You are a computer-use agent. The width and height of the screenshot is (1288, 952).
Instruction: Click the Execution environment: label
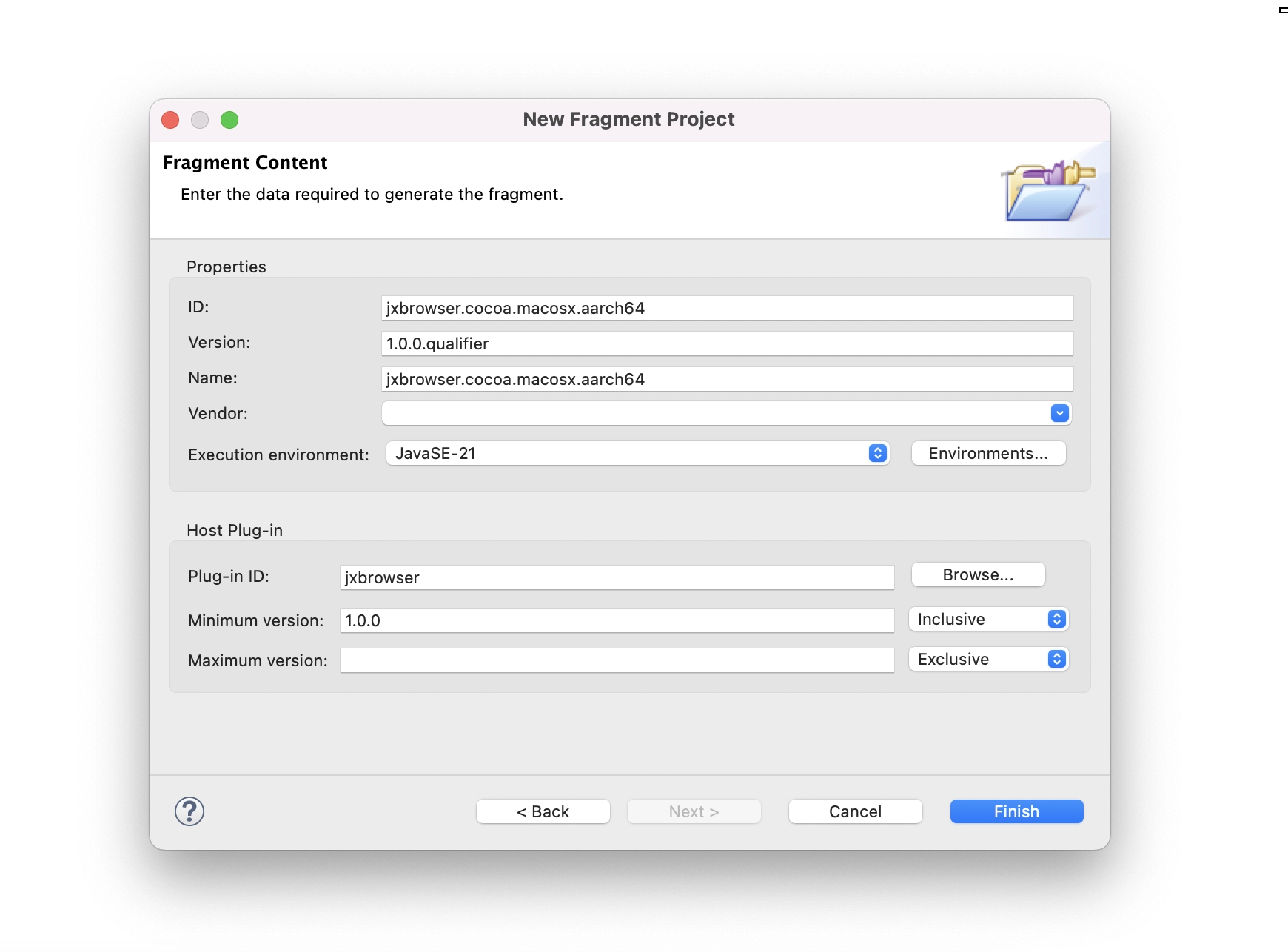tap(278, 455)
